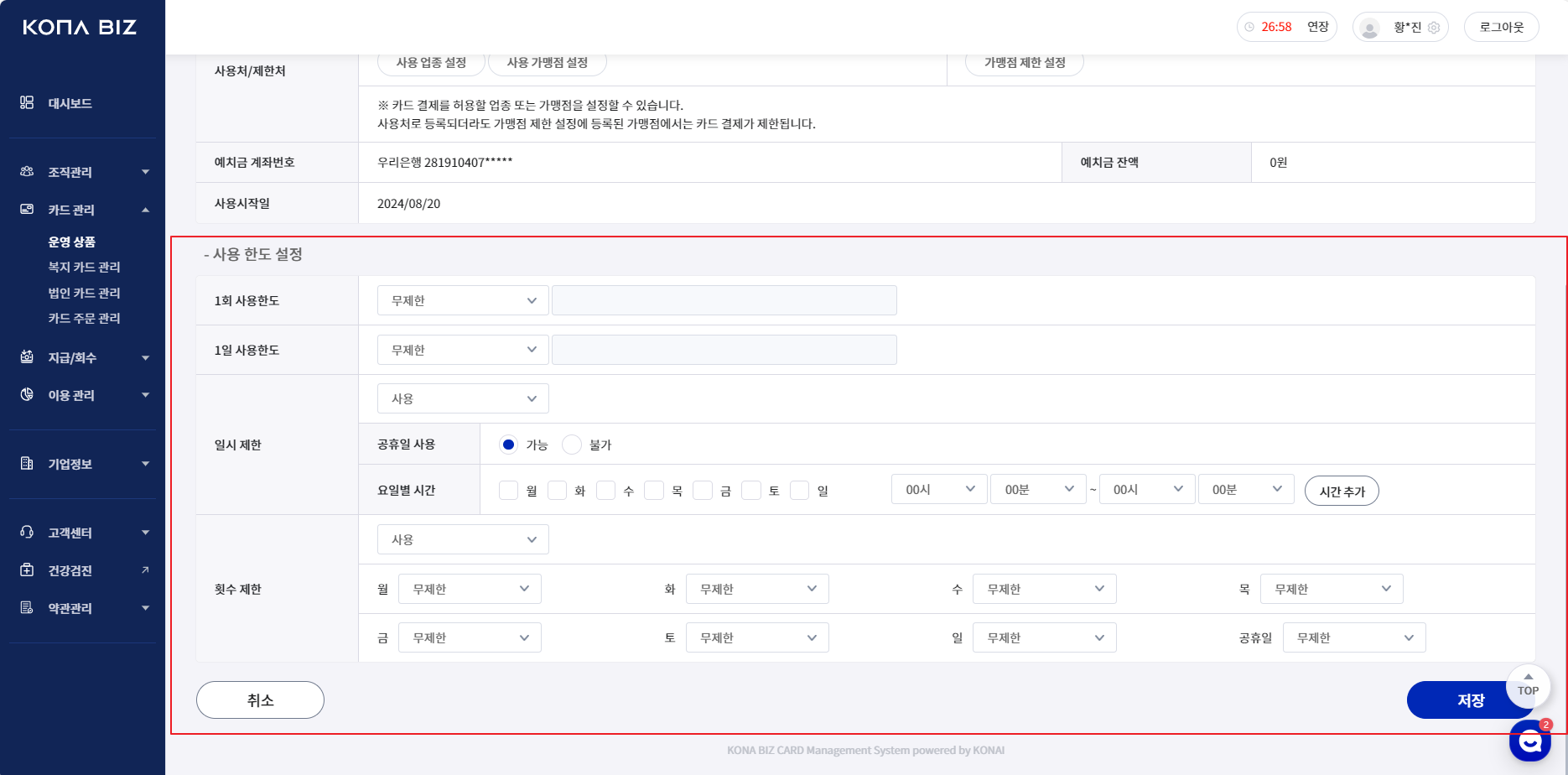This screenshot has width=1568, height=775.
Task: Open the start minute 00분 dropdown
Action: coord(1038,489)
